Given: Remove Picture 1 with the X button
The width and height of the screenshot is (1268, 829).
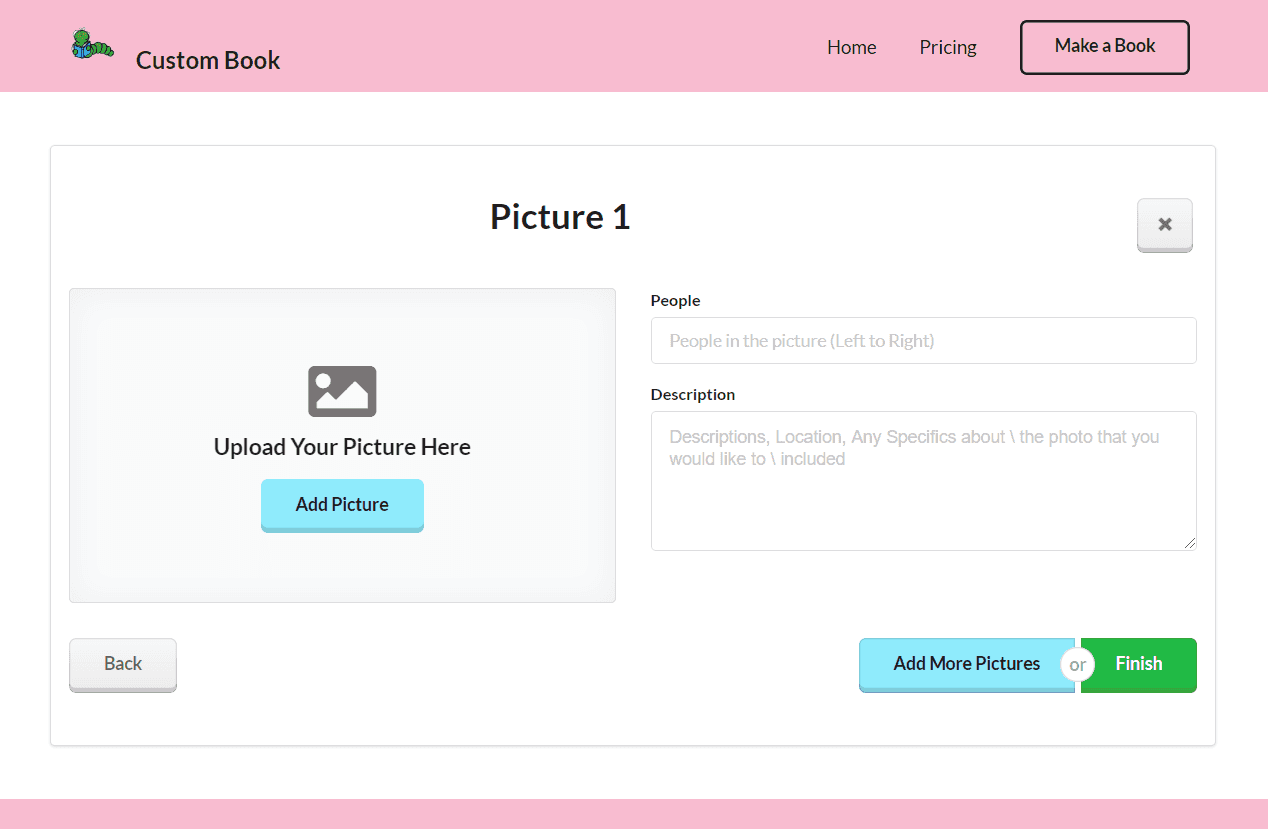Looking at the screenshot, I should [1164, 225].
